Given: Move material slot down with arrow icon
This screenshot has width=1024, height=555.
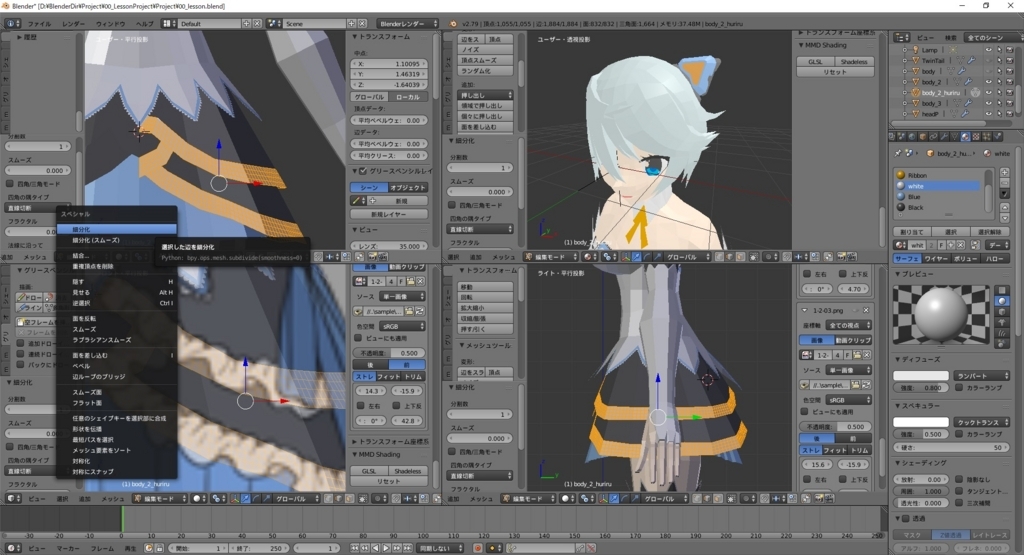Looking at the screenshot, I should pyautogui.click(x=1004, y=218).
